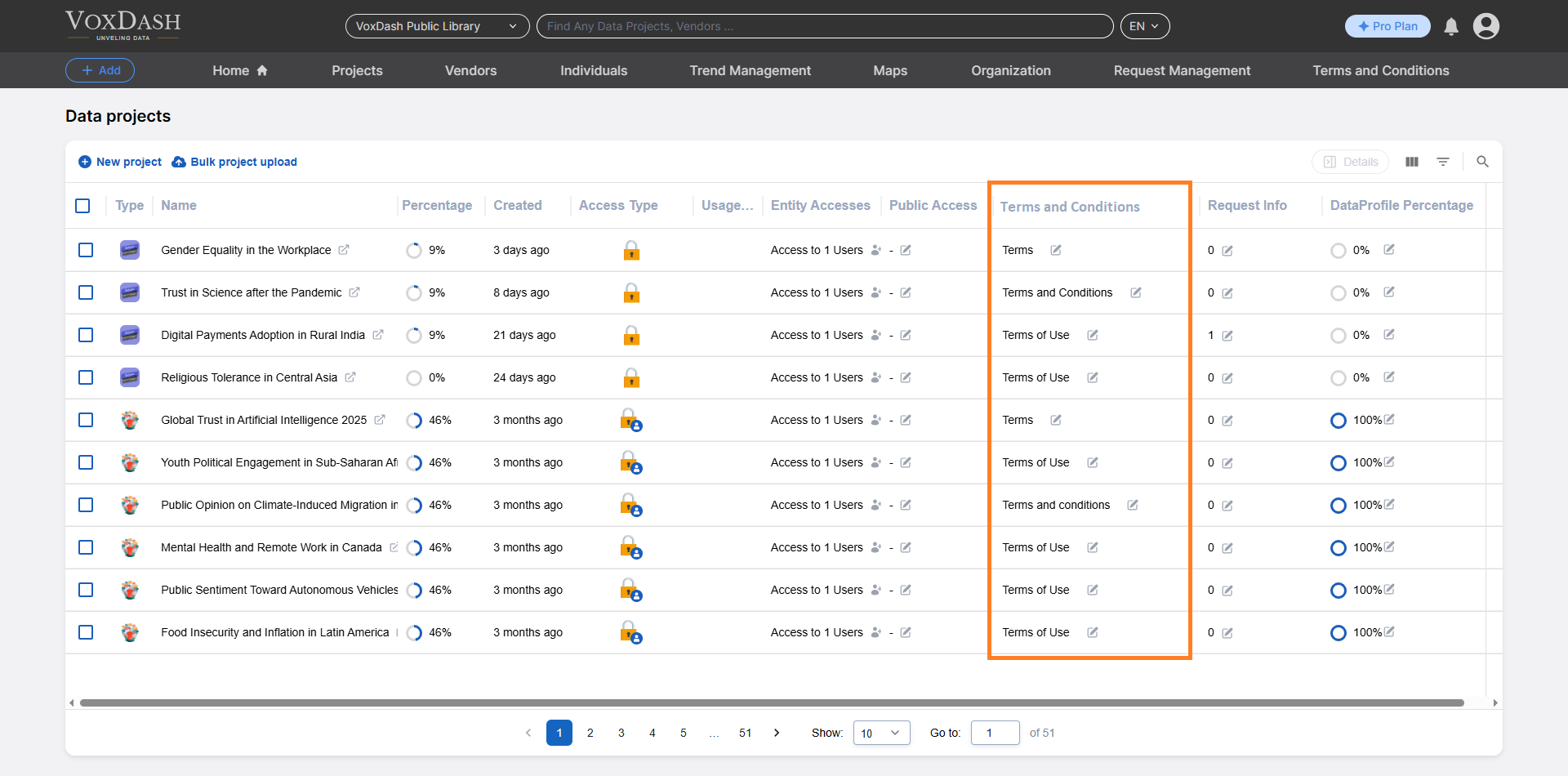Click the table search magnifier icon

pyautogui.click(x=1482, y=162)
